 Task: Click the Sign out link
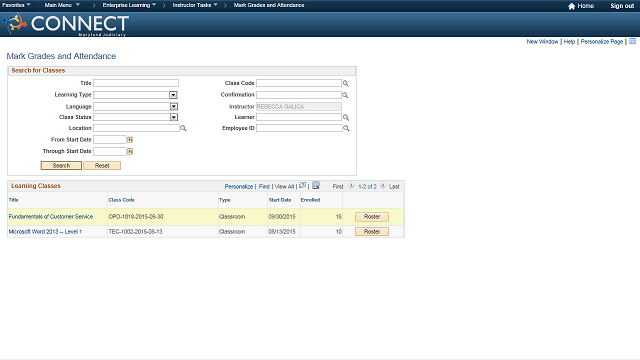point(622,6)
